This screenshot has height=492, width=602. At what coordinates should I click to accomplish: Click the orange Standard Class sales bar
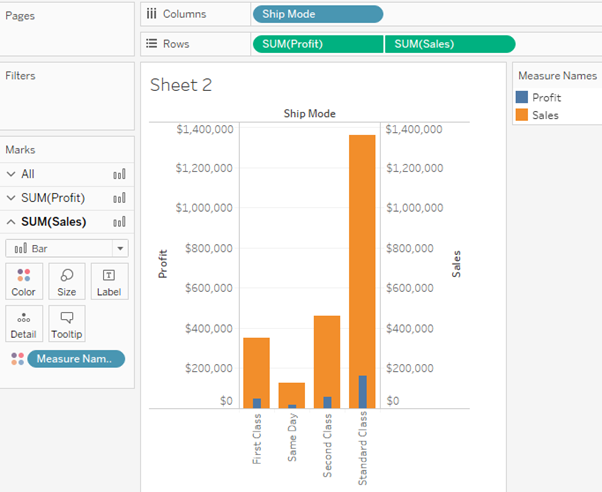click(x=362, y=250)
